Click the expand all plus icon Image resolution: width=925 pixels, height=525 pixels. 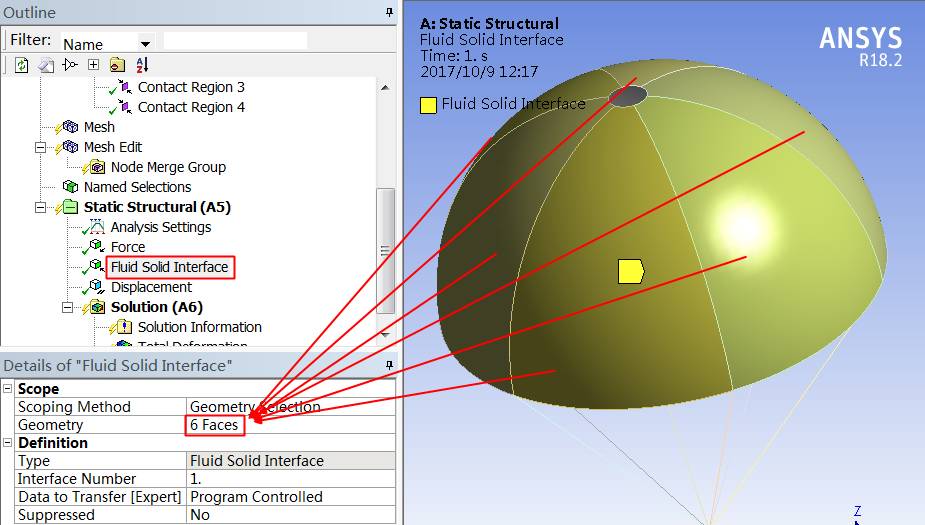point(93,64)
